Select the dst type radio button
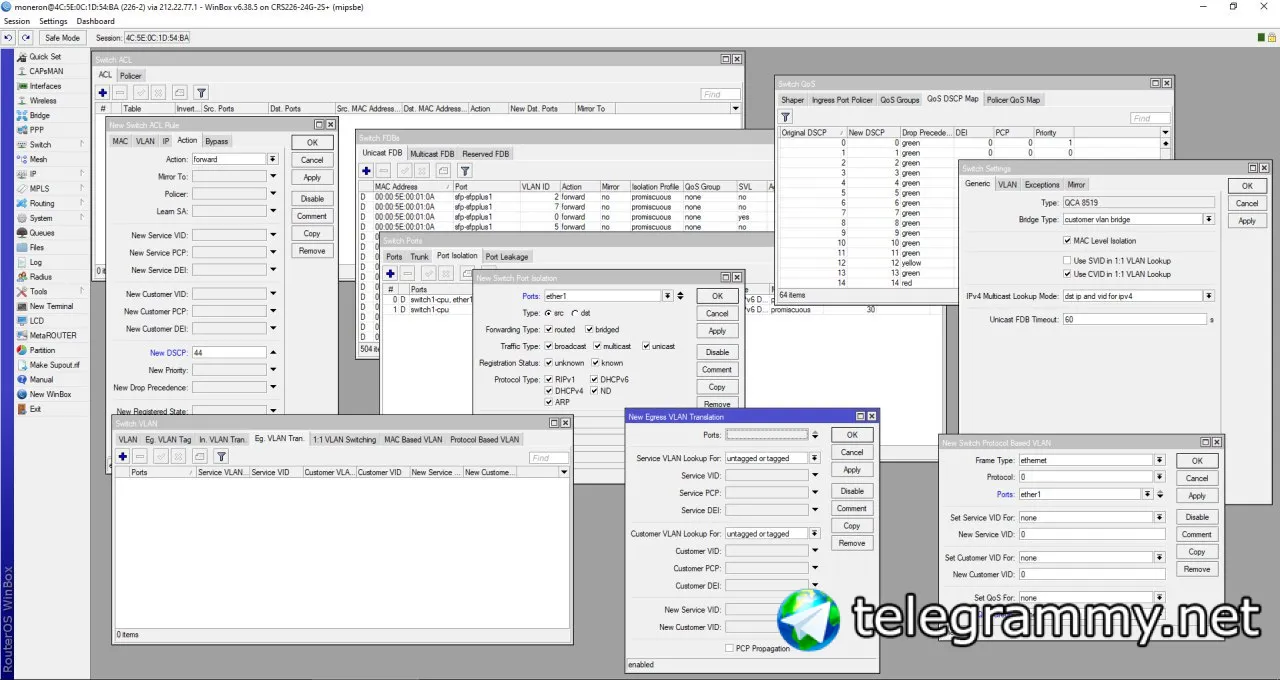The height and width of the screenshot is (680, 1280). 574,313
